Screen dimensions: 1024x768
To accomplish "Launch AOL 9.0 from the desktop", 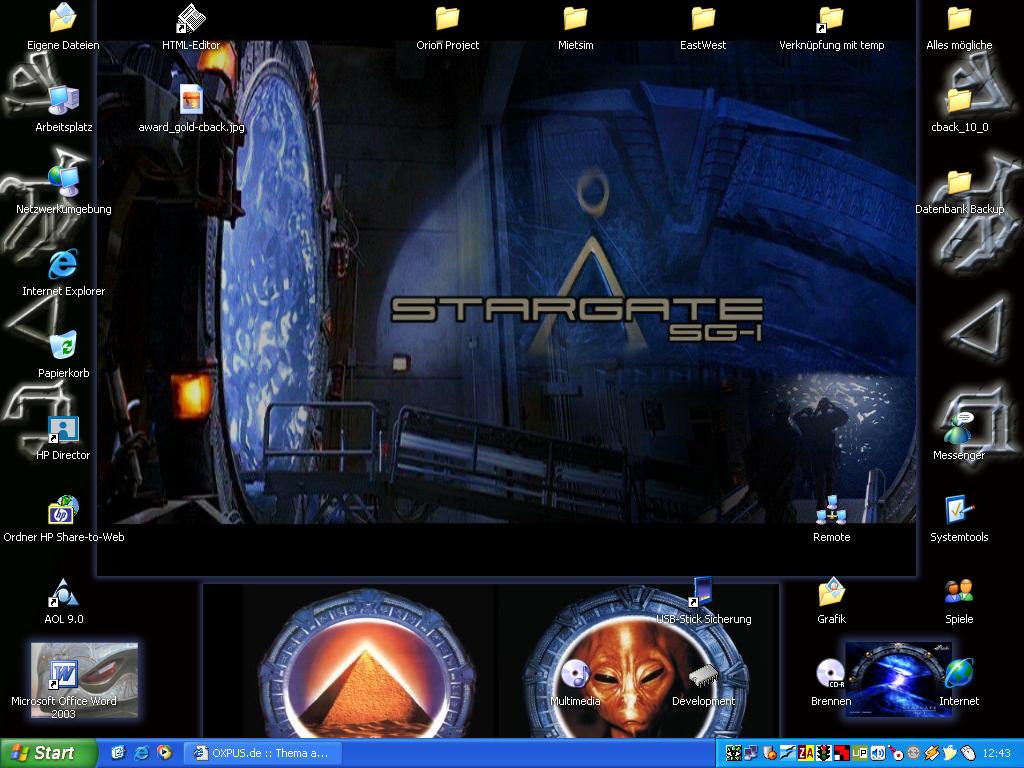I will pos(63,593).
